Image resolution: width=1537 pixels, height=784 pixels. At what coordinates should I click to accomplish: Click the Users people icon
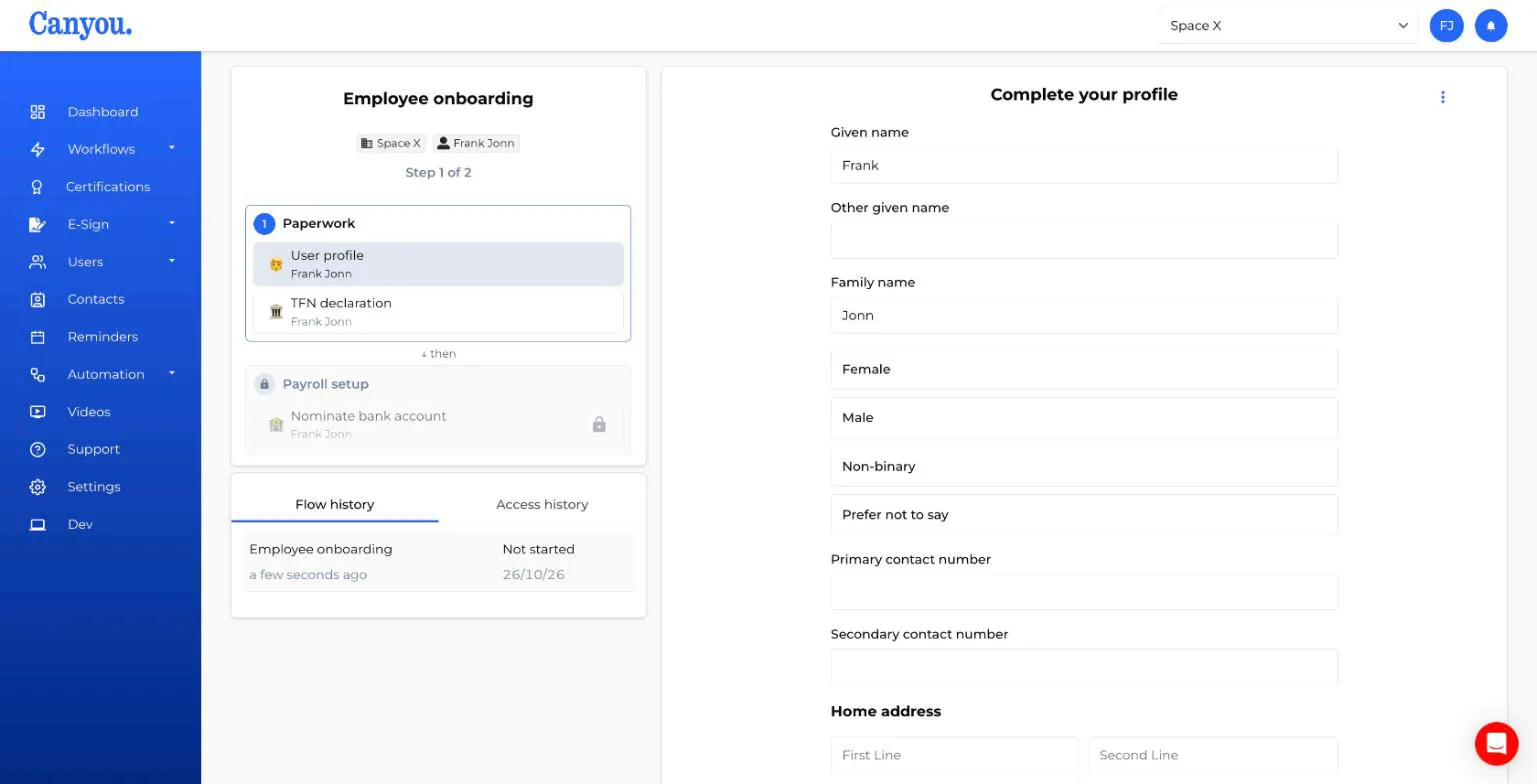[38, 262]
